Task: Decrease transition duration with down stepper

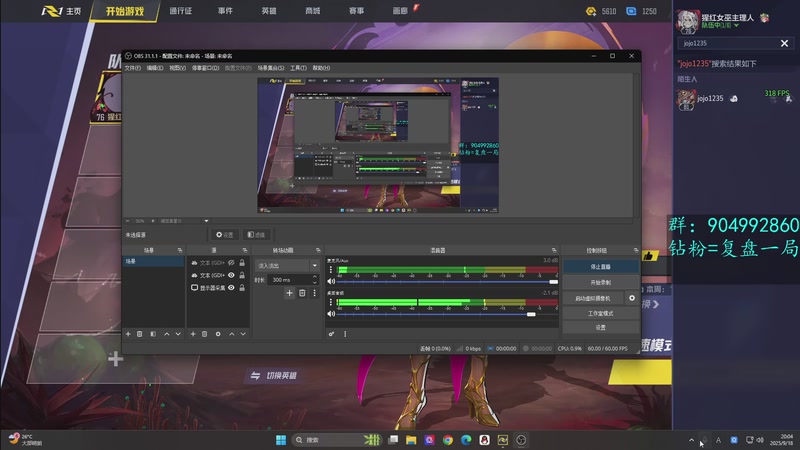Action: pos(314,282)
